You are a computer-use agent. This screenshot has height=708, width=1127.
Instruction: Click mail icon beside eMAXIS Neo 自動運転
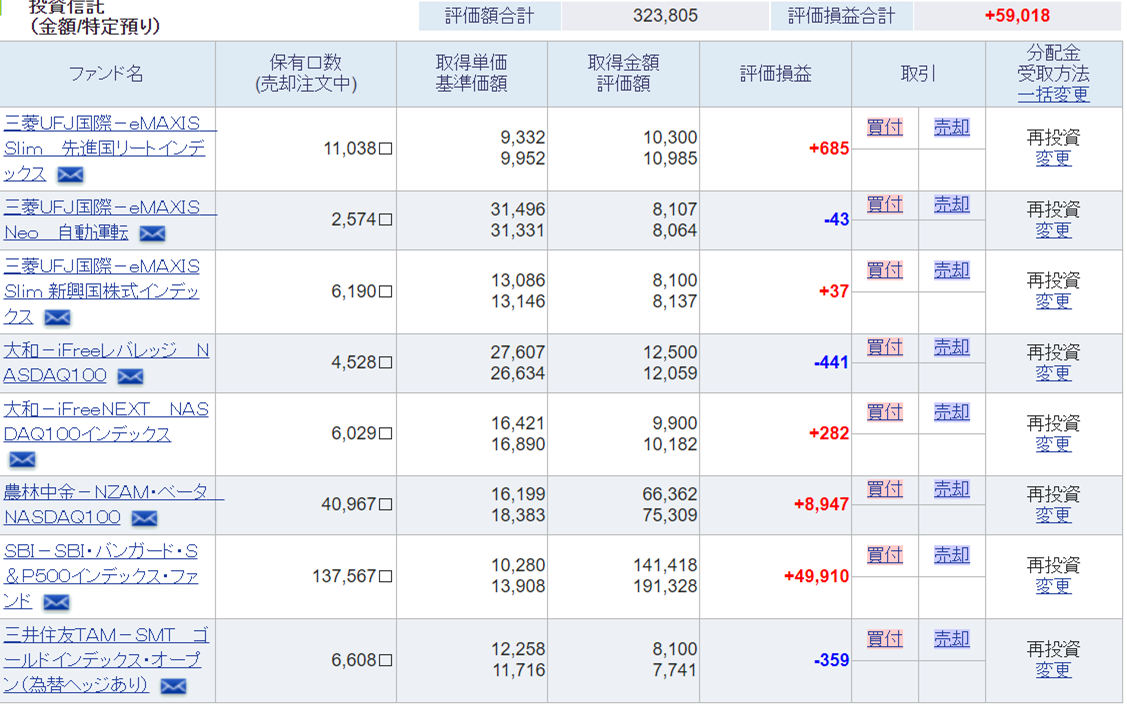pyautogui.click(x=152, y=234)
